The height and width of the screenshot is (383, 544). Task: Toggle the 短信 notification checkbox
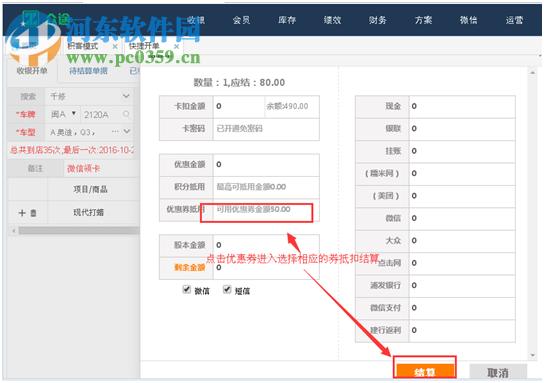pos(227,289)
